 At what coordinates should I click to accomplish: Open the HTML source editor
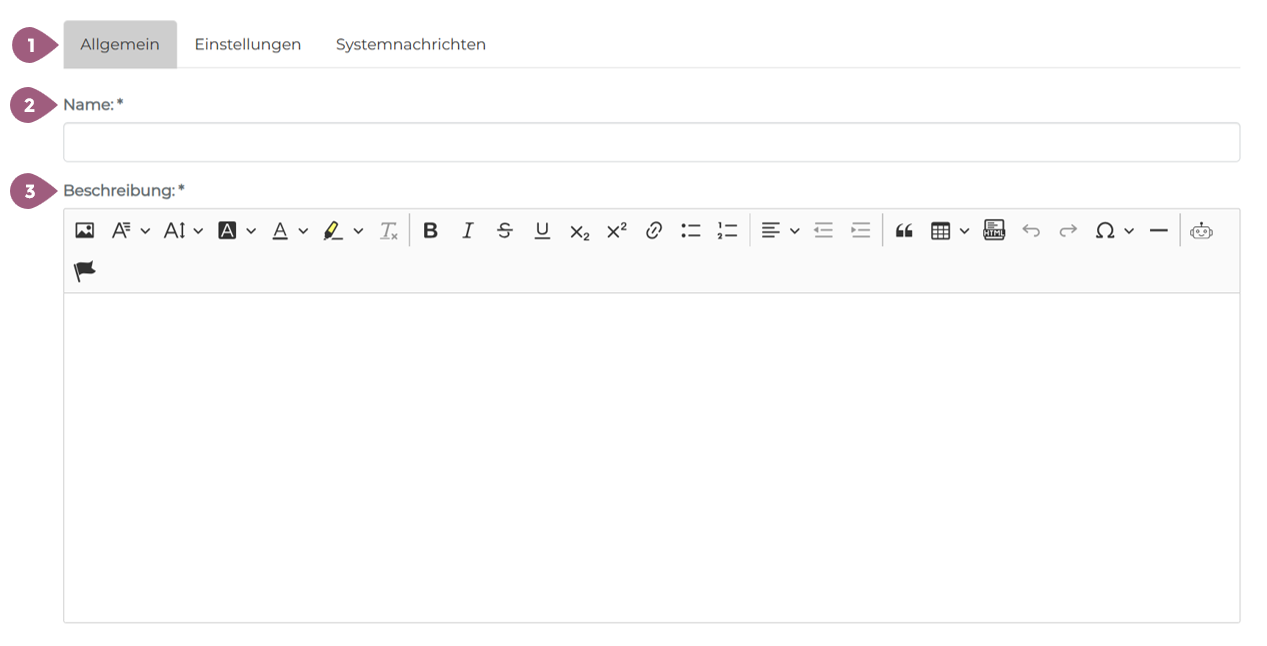point(994,231)
